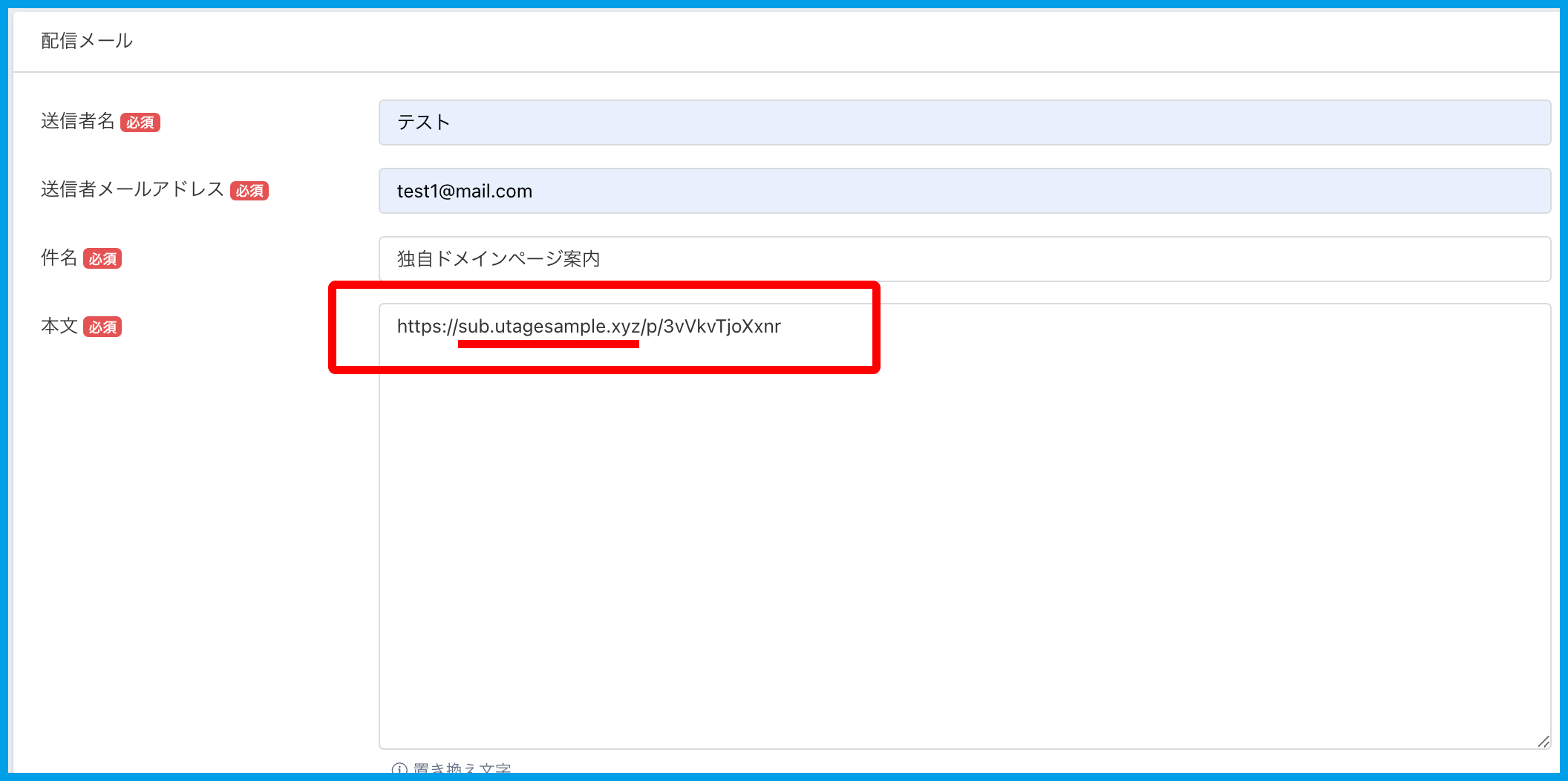Click the 必須 badge next to 本文
This screenshot has height=781, width=1568.
click(x=102, y=327)
